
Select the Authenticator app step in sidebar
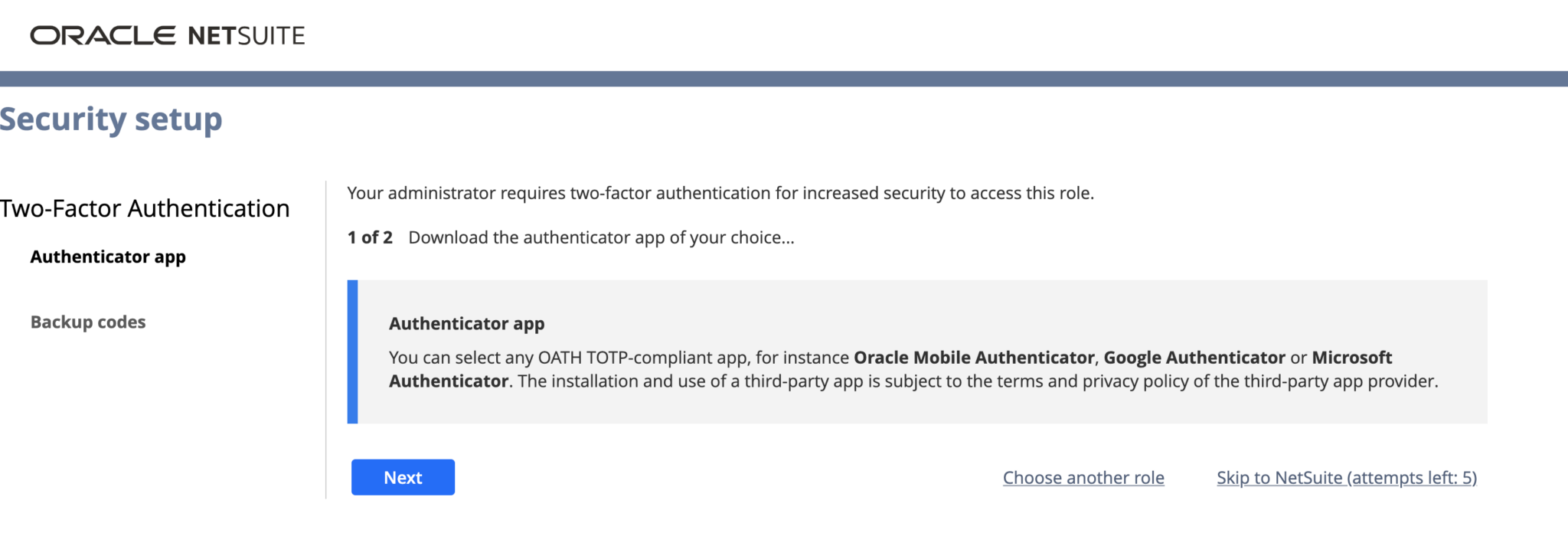point(108,257)
